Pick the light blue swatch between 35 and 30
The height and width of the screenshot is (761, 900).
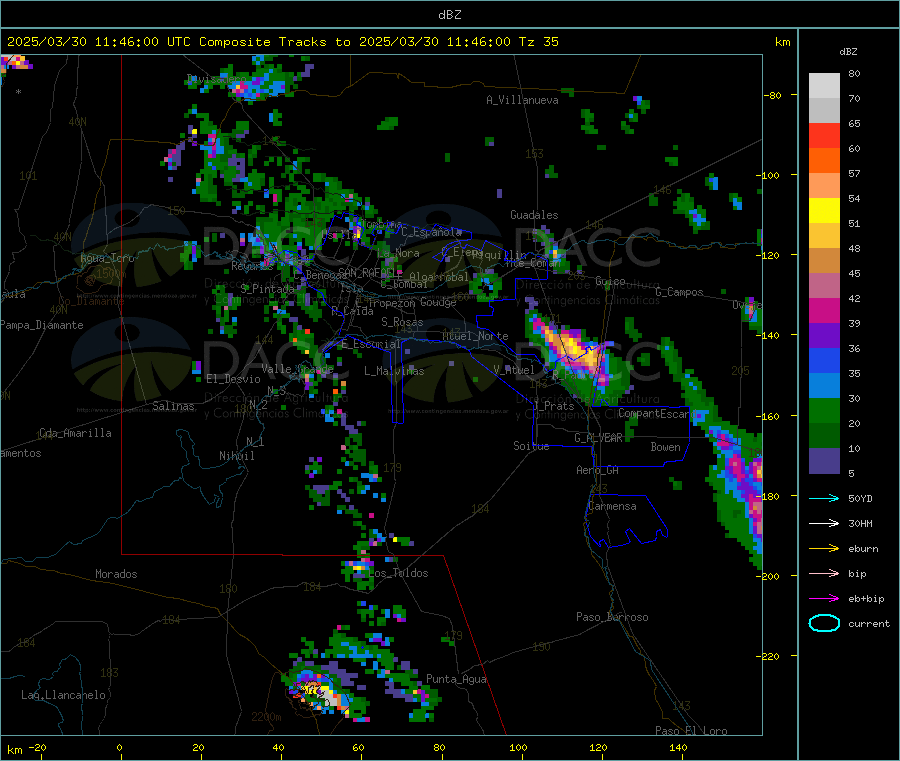coord(824,386)
